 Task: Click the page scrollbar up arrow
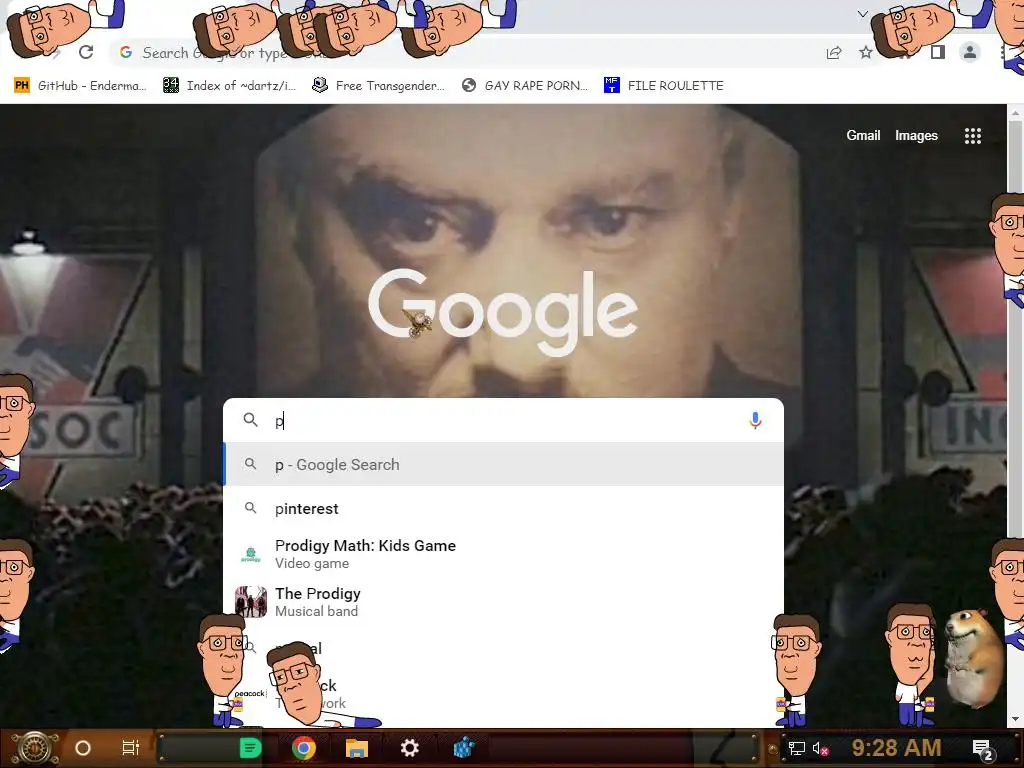[1015, 113]
